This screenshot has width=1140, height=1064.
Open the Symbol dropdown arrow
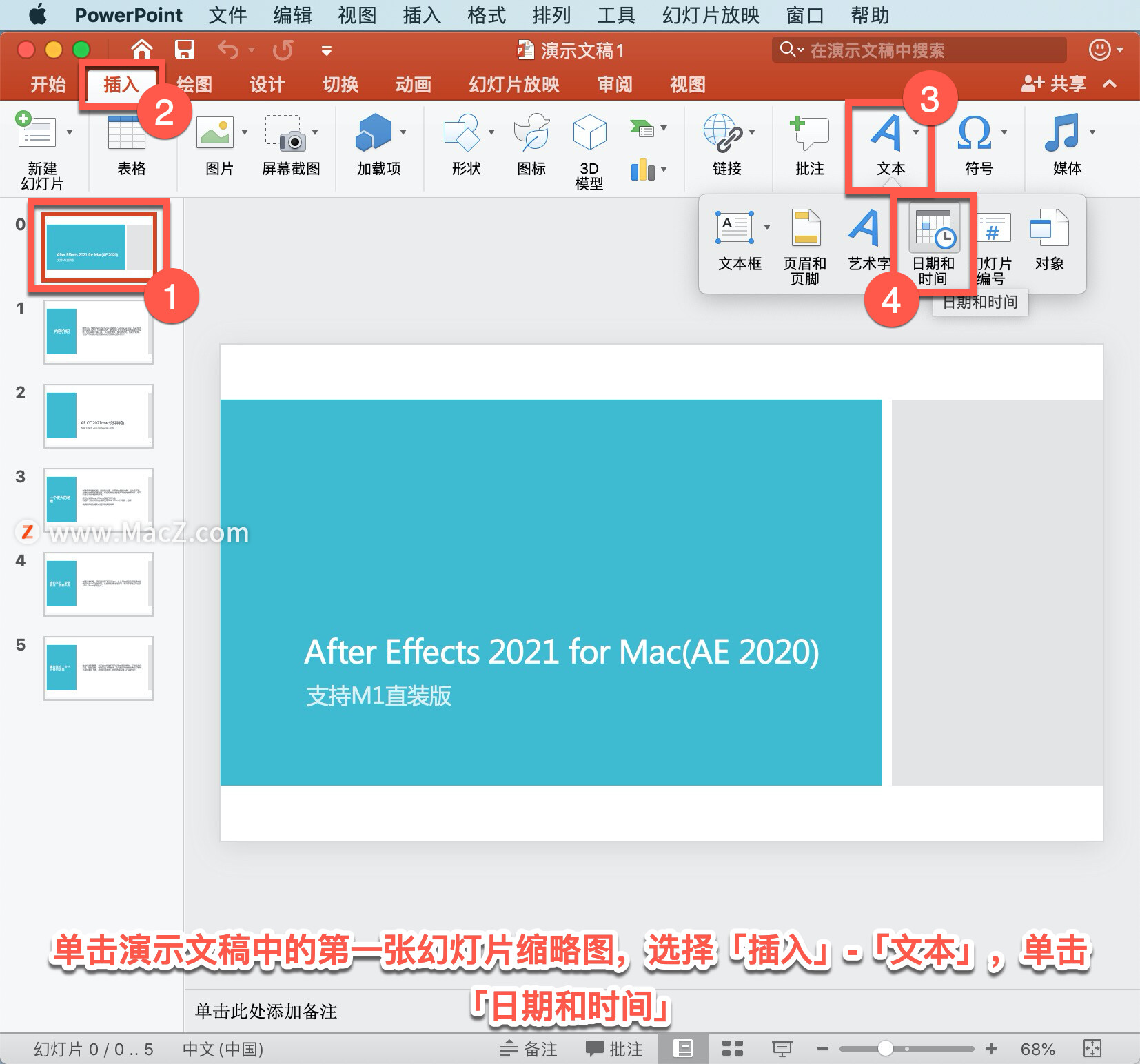coord(1004,132)
